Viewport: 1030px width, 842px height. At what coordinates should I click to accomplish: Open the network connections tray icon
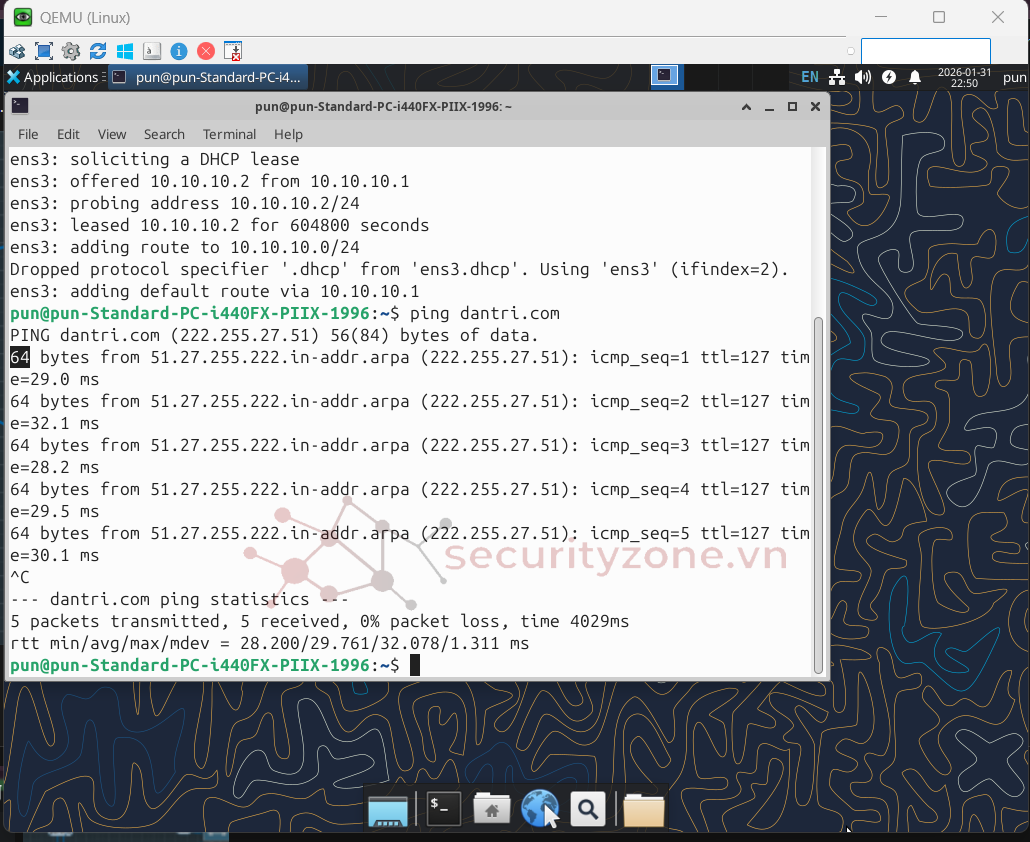[x=838, y=77]
